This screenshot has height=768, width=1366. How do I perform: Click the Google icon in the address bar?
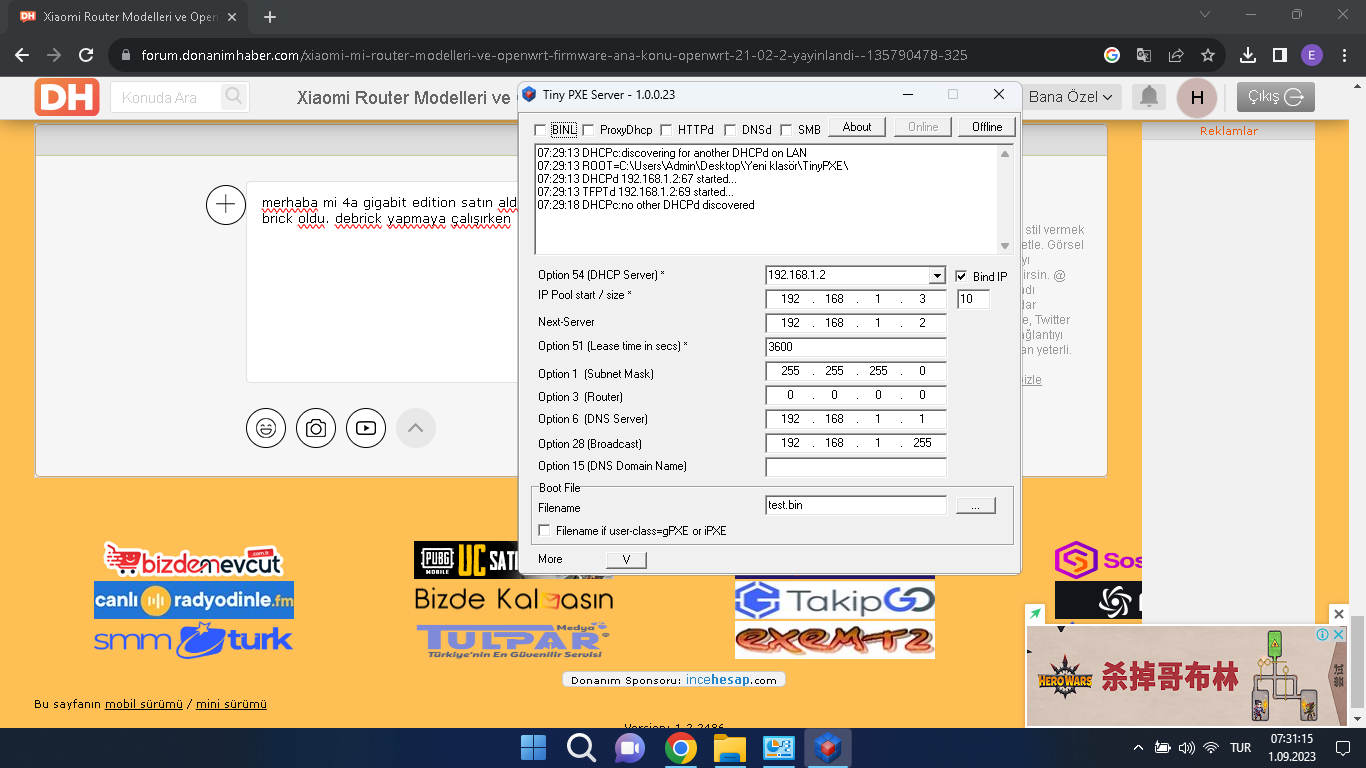(1112, 55)
